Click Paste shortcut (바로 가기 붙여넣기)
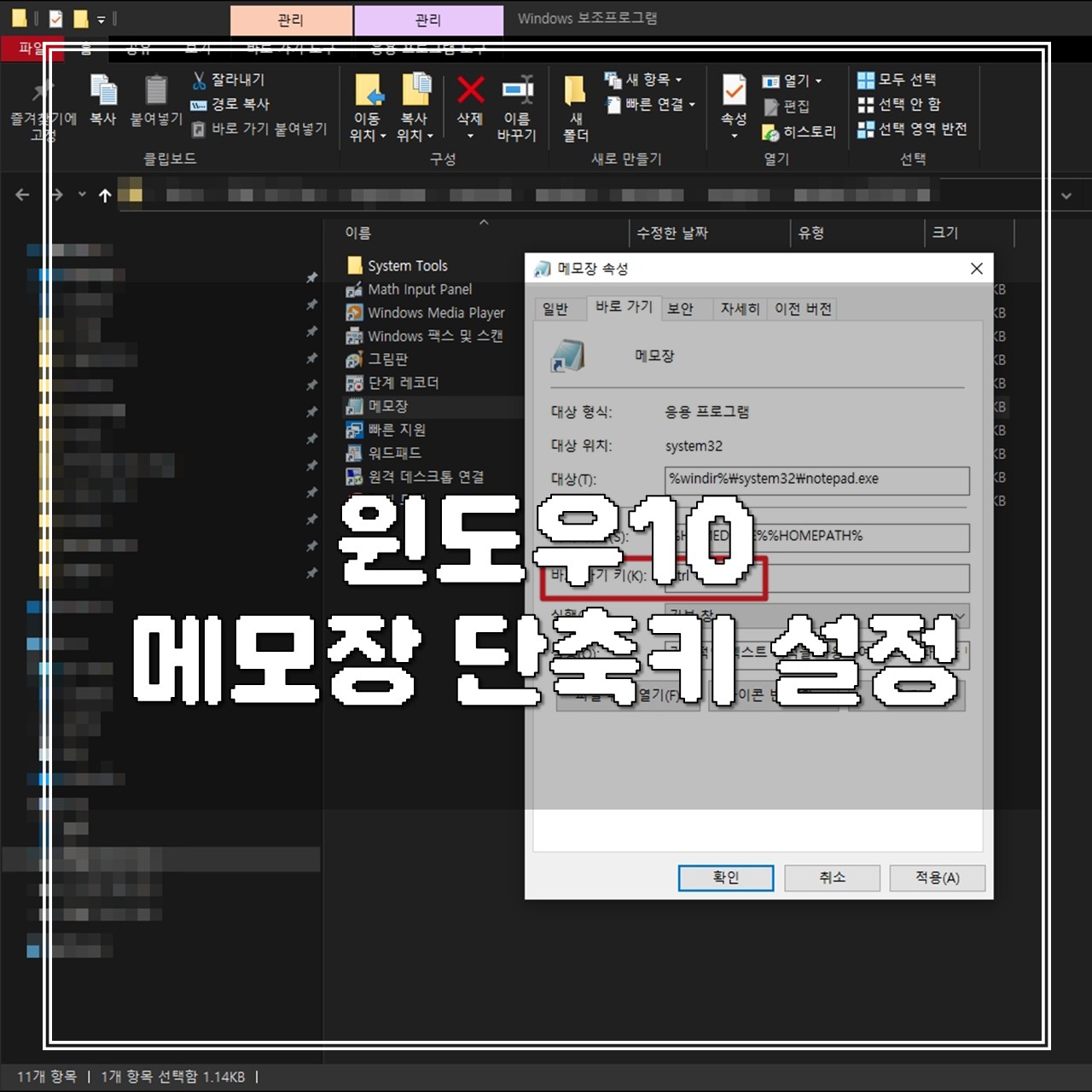Screen dimensions: 1092x1092 tap(258, 129)
